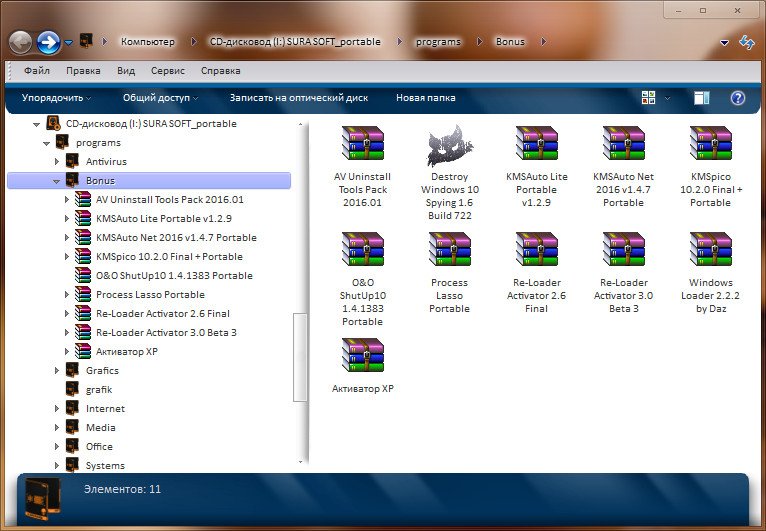Click the Forward navigation arrow

pos(48,42)
